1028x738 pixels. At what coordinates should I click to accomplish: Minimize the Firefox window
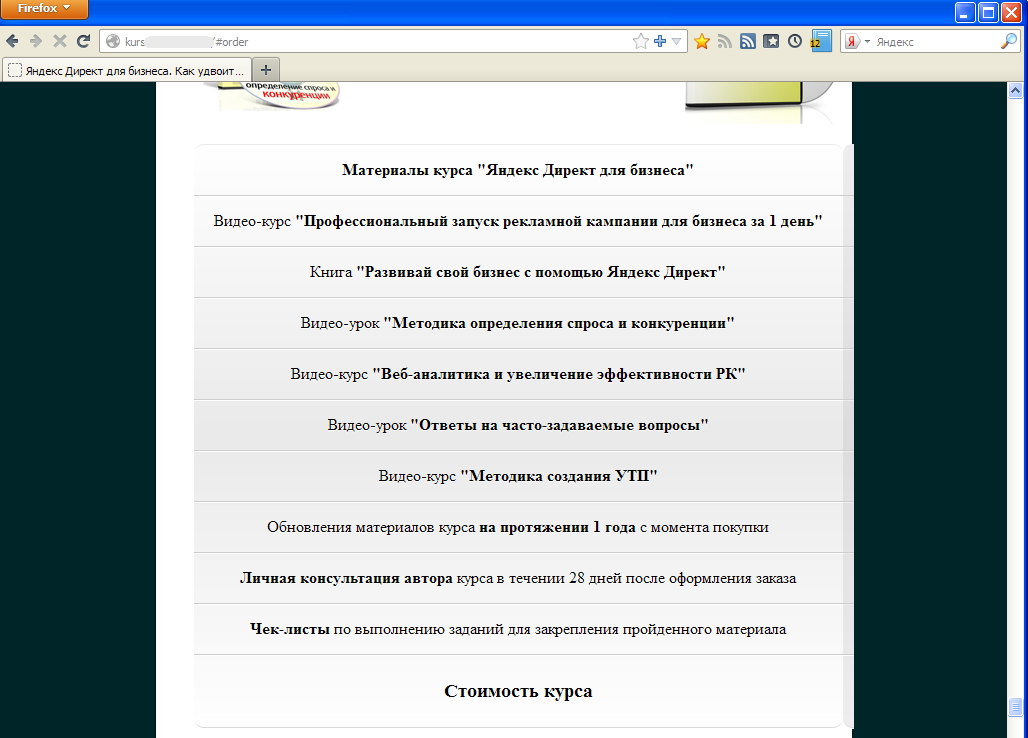pos(965,12)
